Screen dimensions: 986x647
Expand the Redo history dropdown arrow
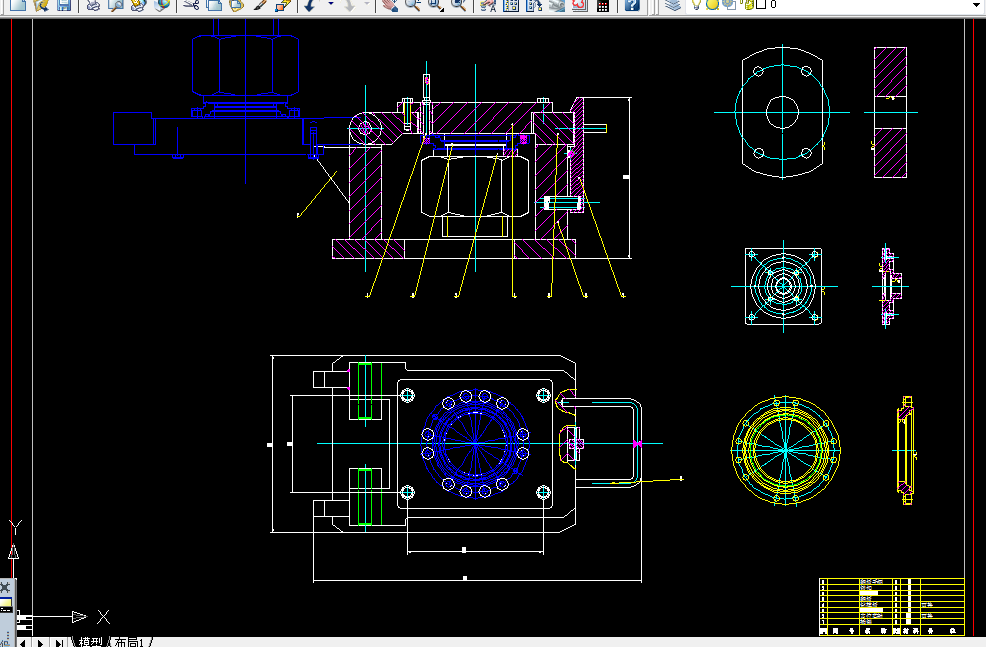tap(367, 5)
